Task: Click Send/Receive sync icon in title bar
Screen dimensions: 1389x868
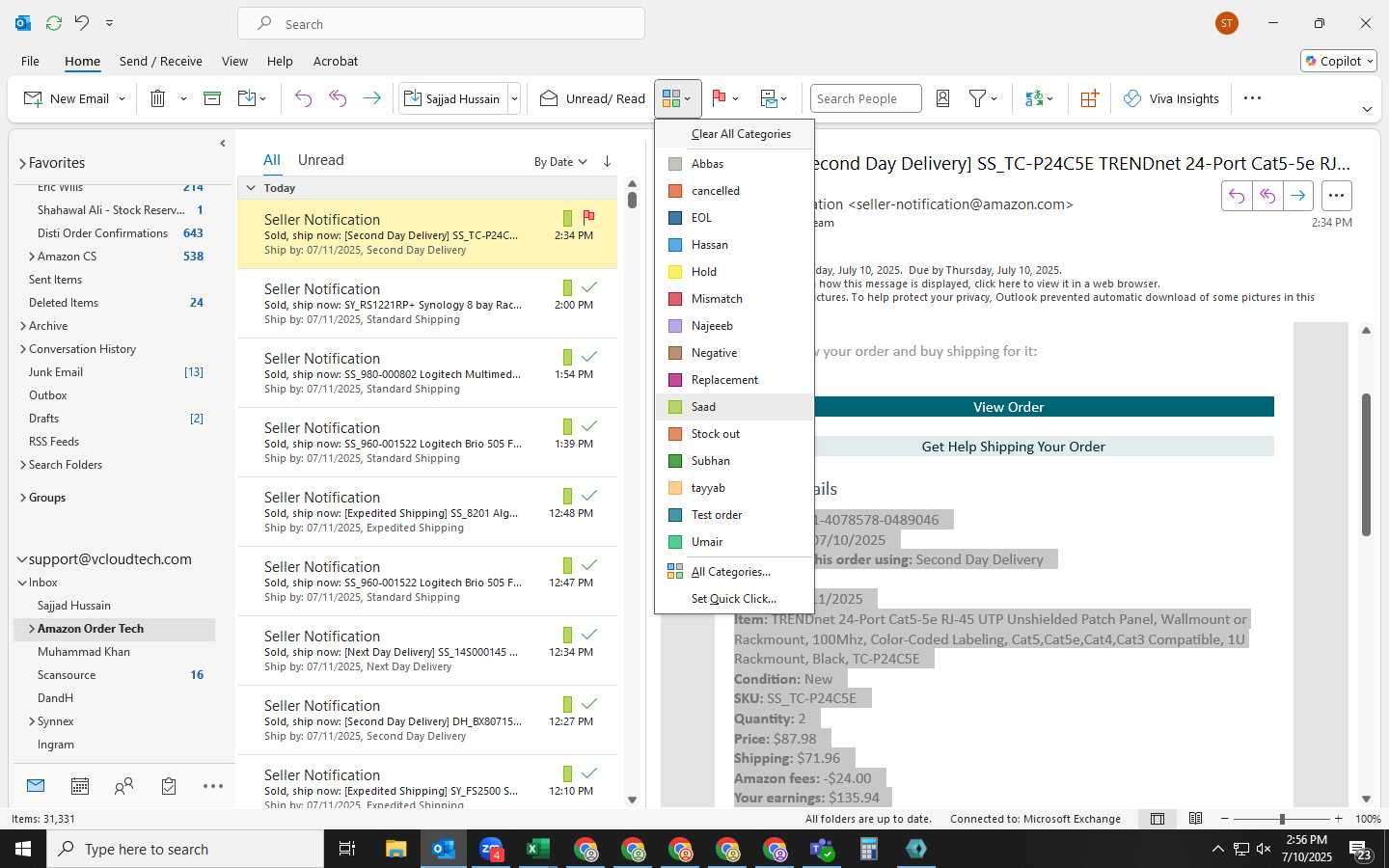Action: click(54, 22)
